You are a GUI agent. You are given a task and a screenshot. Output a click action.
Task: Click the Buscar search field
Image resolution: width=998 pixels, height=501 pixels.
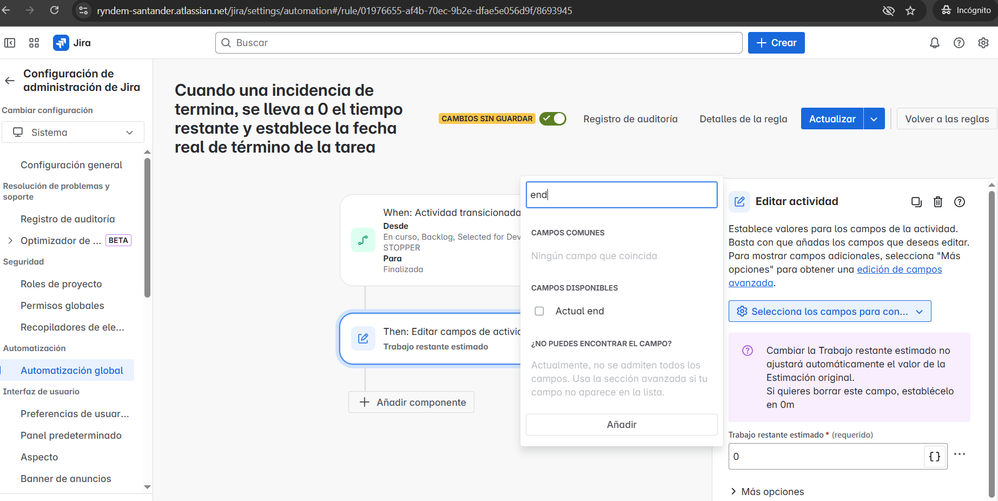coord(479,43)
